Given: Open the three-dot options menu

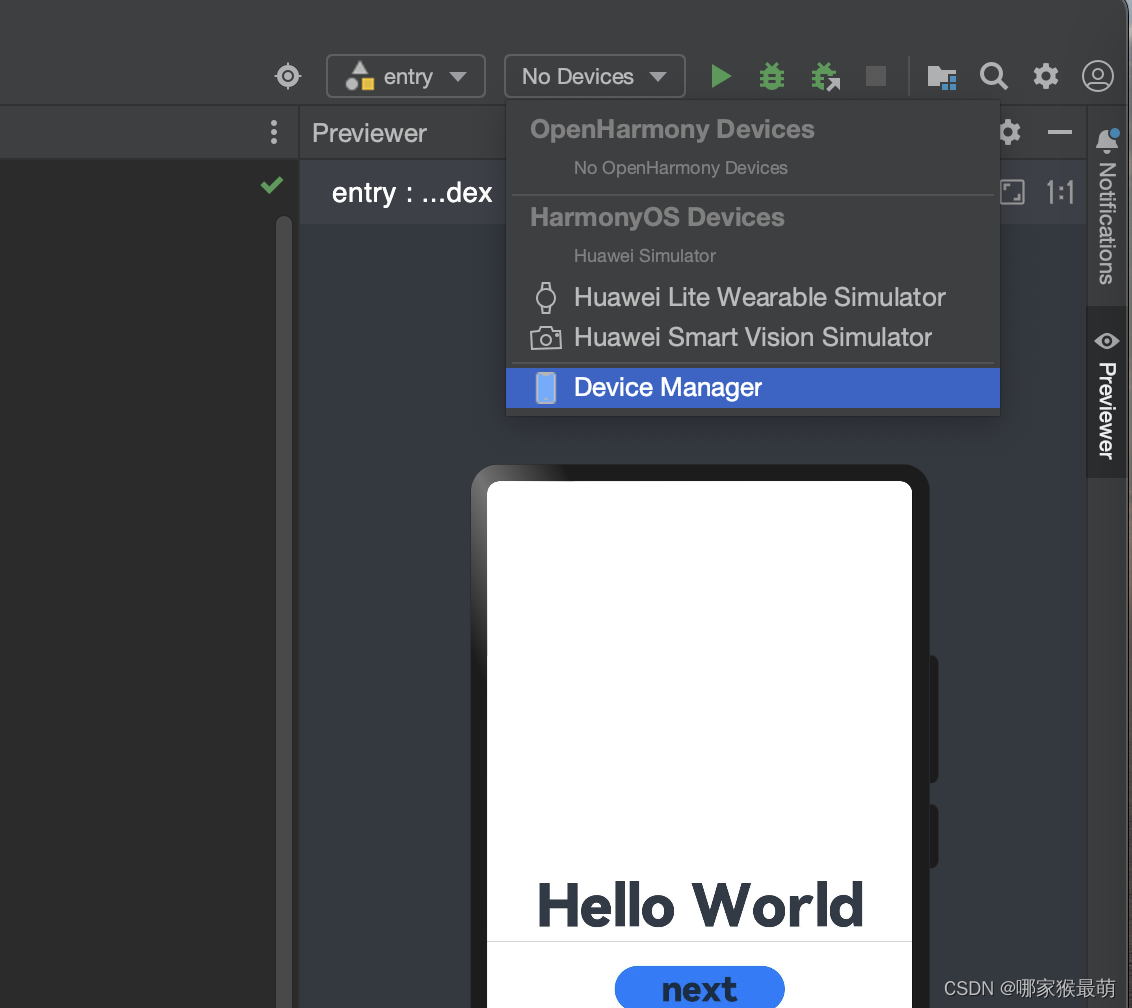Looking at the screenshot, I should (x=274, y=132).
